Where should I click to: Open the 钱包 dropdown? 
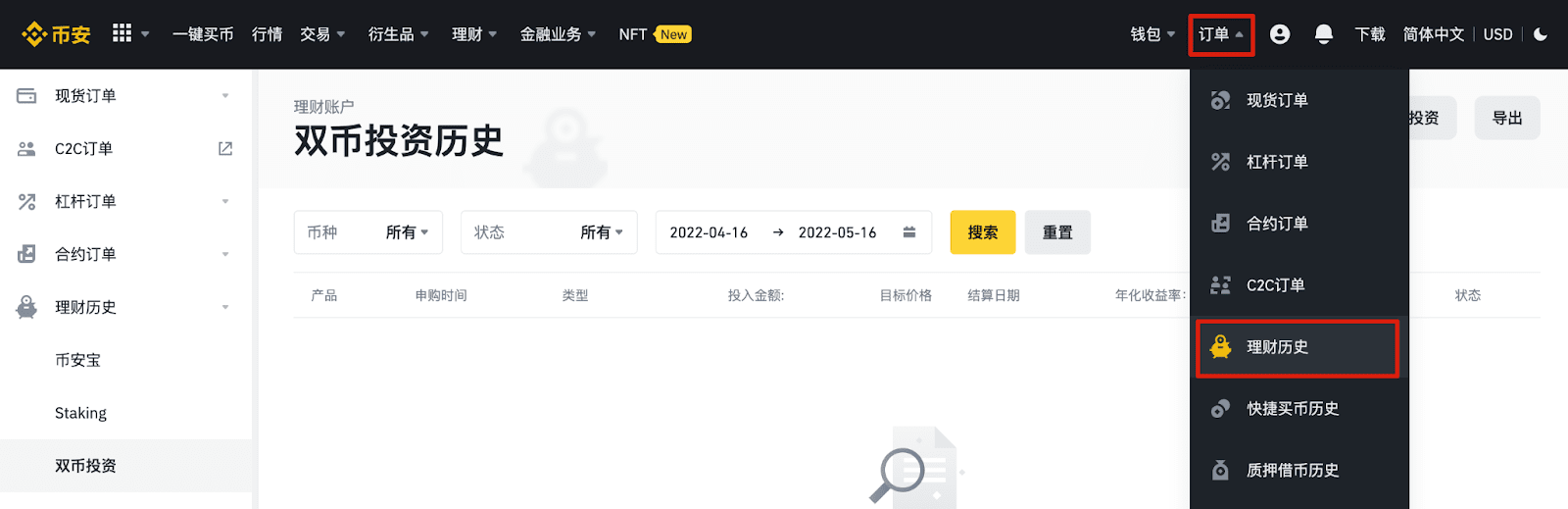point(1152,34)
